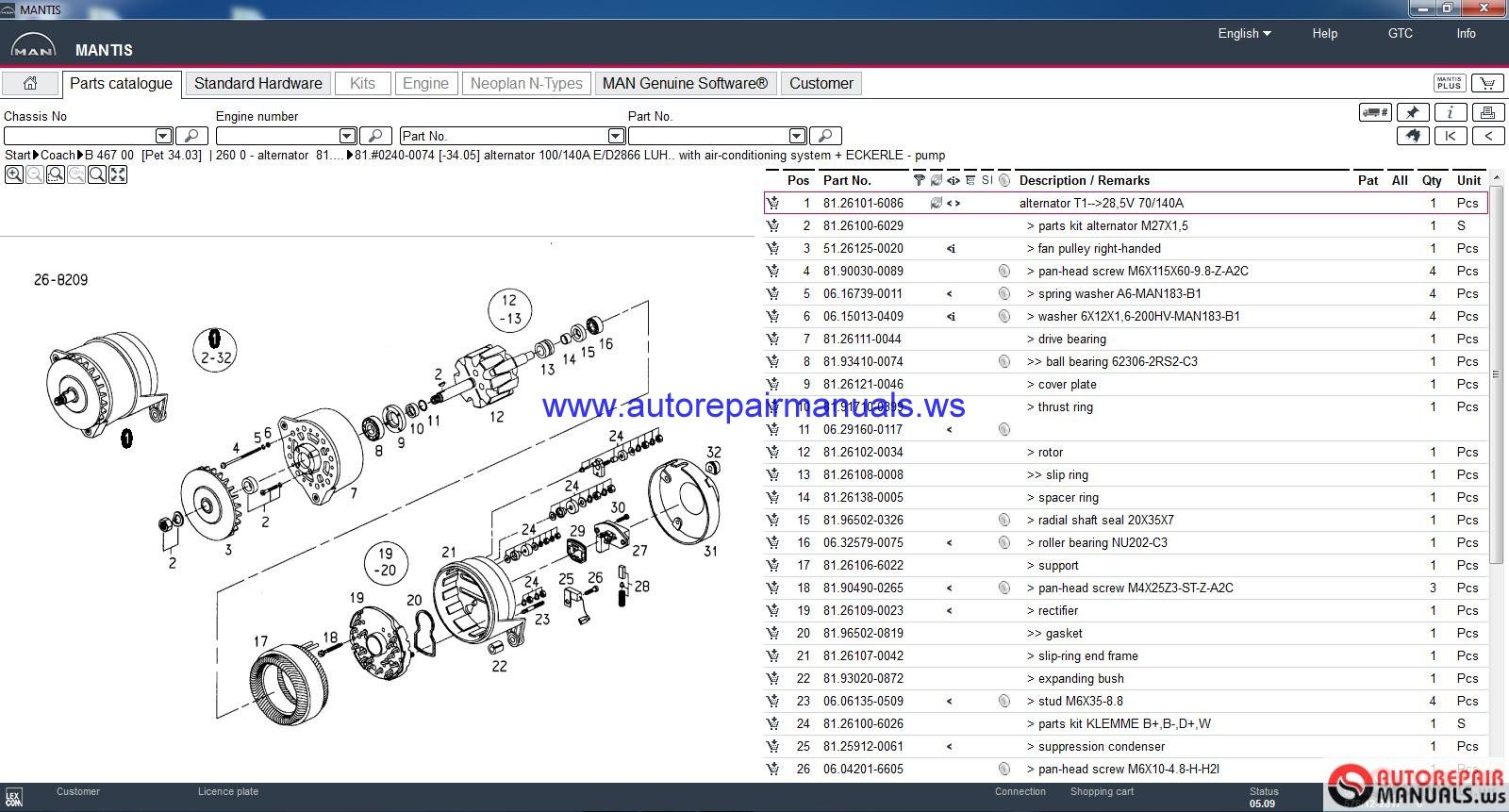The width and height of the screenshot is (1509, 812).
Task: Open the second Part No. dropdown arrow
Action: [x=797, y=136]
